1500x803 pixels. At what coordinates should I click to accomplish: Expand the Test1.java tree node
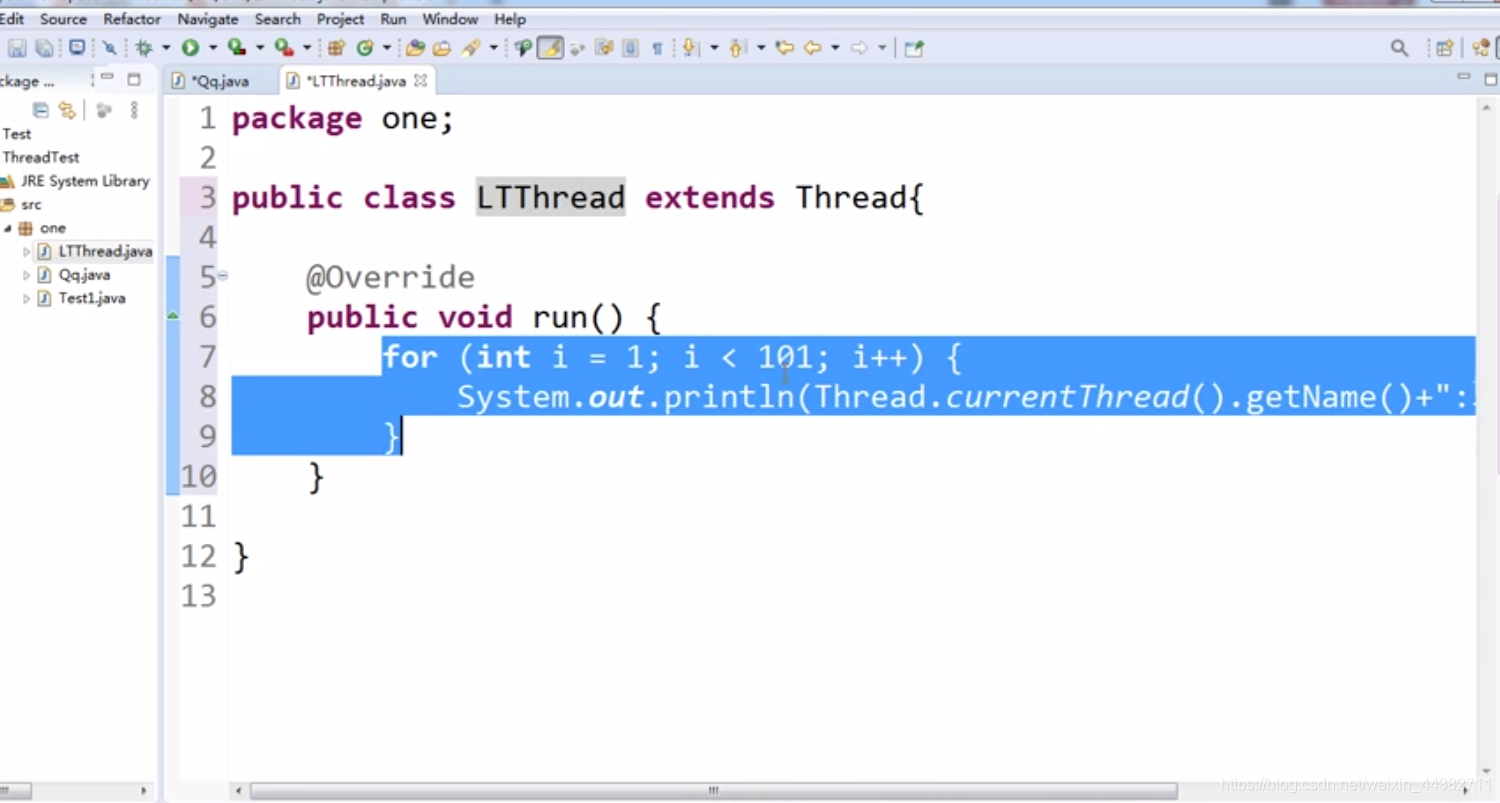pyautogui.click(x=26, y=298)
